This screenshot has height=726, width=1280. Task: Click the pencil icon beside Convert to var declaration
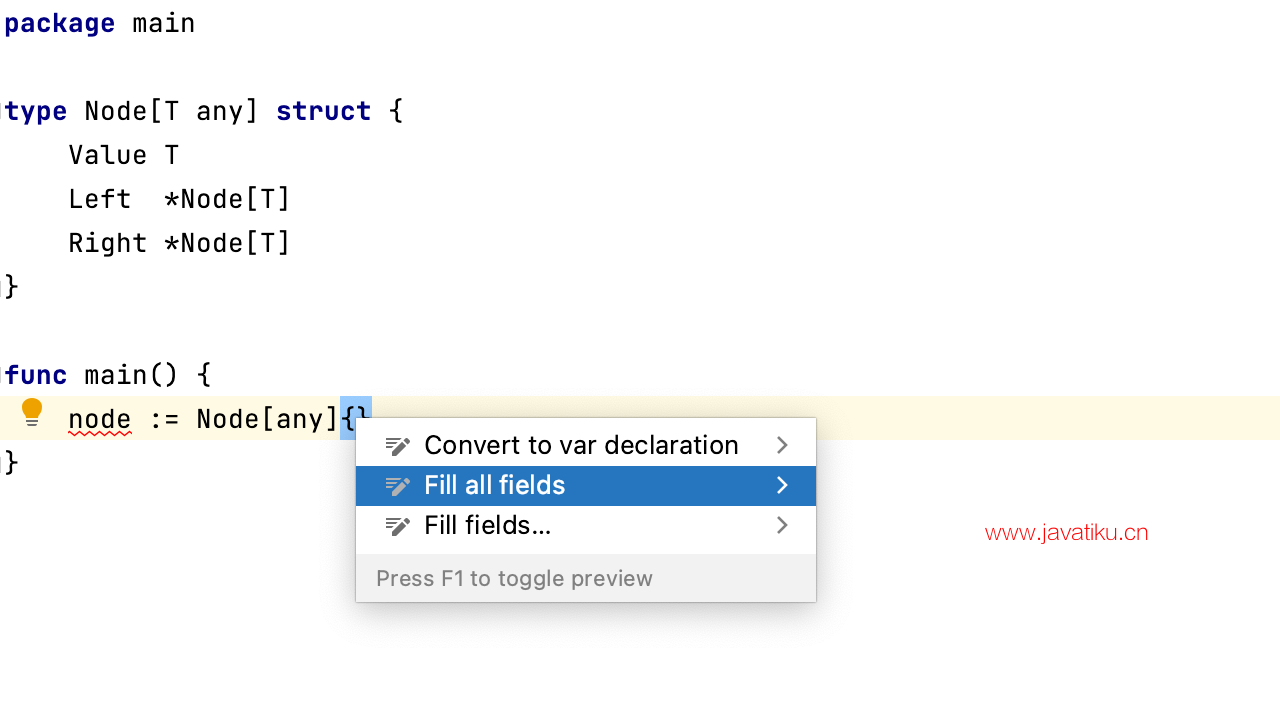[x=398, y=446]
